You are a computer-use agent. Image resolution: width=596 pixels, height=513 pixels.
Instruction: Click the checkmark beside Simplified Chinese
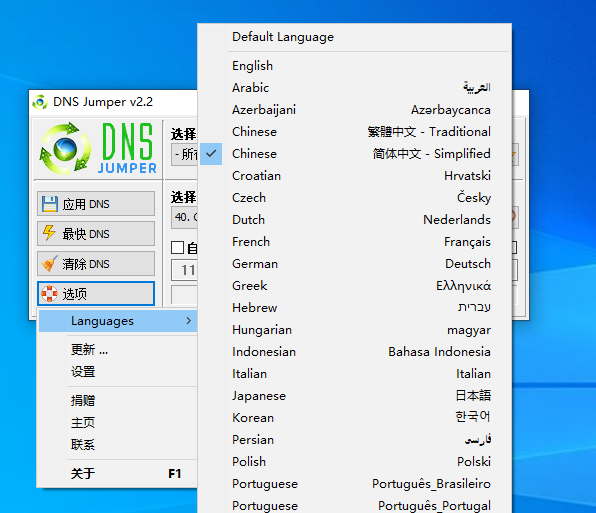[x=211, y=154]
